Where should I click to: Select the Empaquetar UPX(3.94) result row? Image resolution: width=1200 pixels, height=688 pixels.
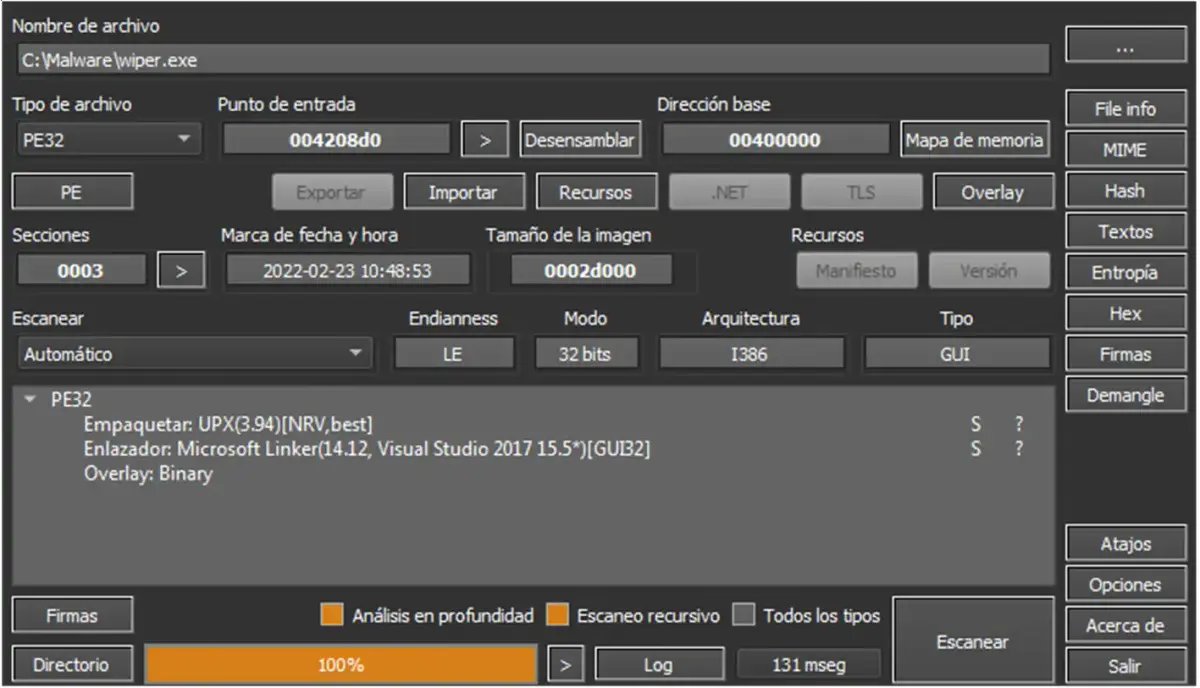tap(228, 424)
